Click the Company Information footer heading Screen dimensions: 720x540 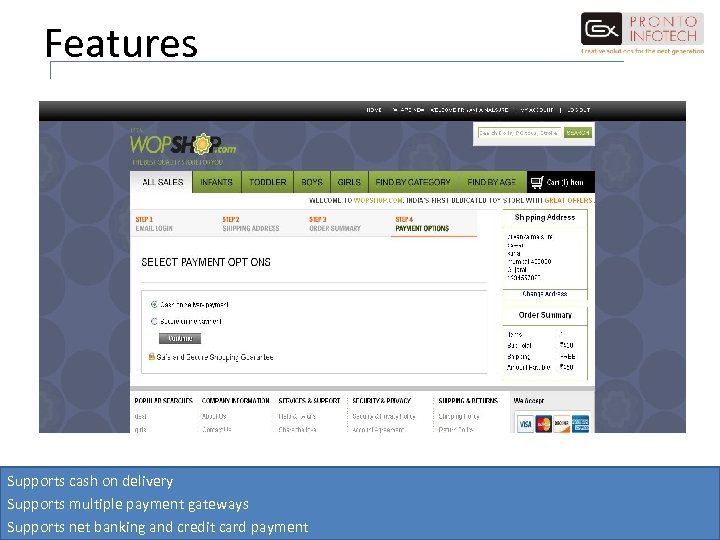(x=236, y=401)
